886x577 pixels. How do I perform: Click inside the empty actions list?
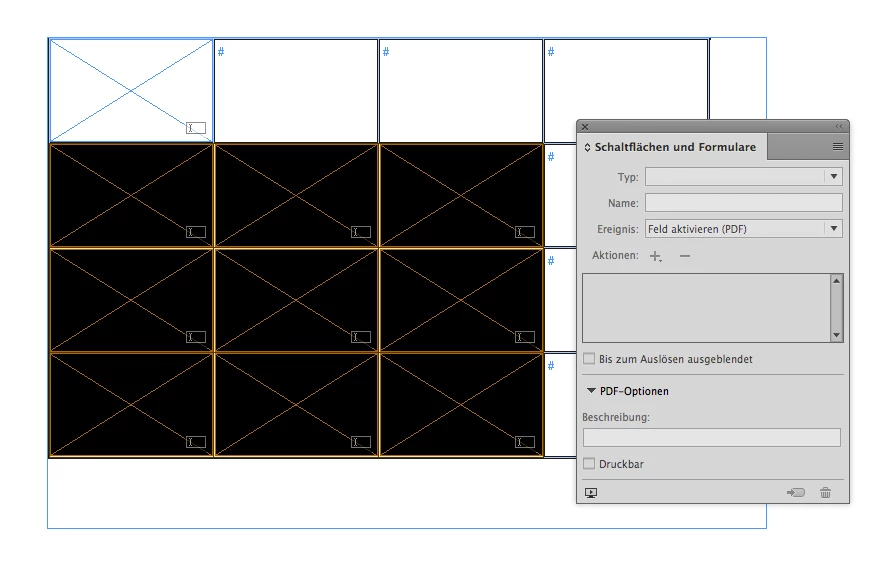706,308
